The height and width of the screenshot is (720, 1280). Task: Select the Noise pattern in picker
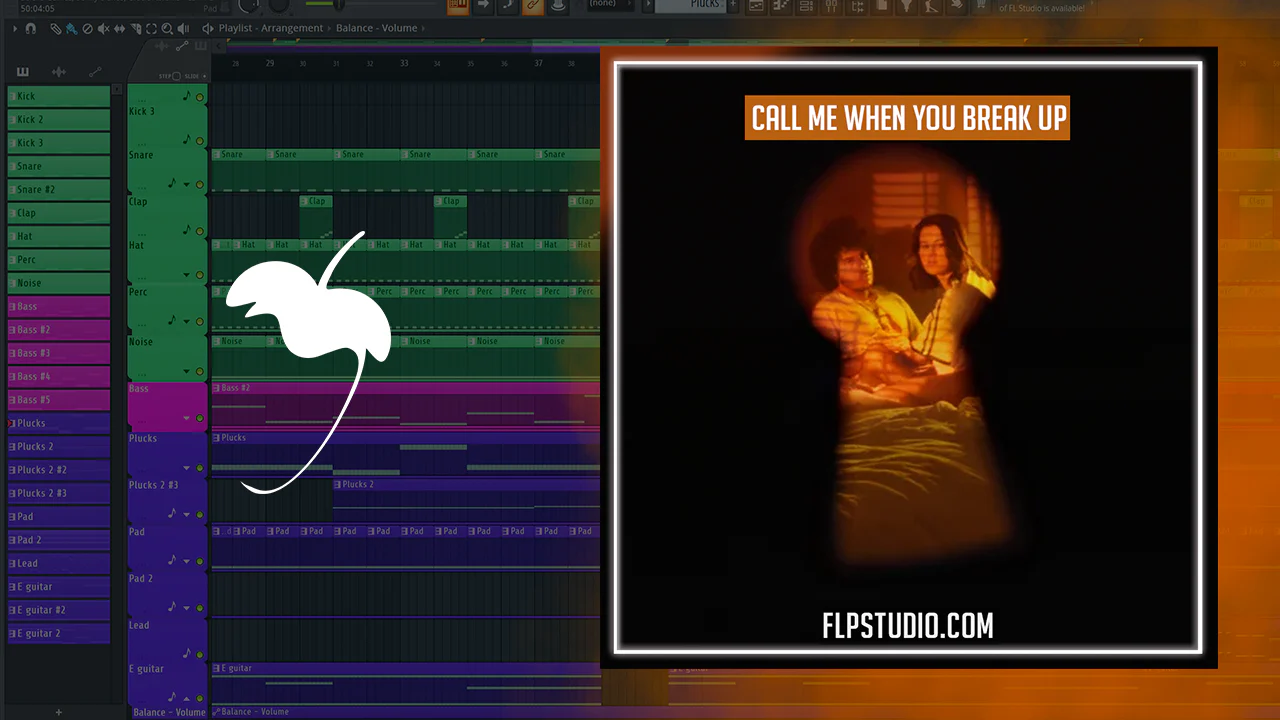(x=59, y=283)
